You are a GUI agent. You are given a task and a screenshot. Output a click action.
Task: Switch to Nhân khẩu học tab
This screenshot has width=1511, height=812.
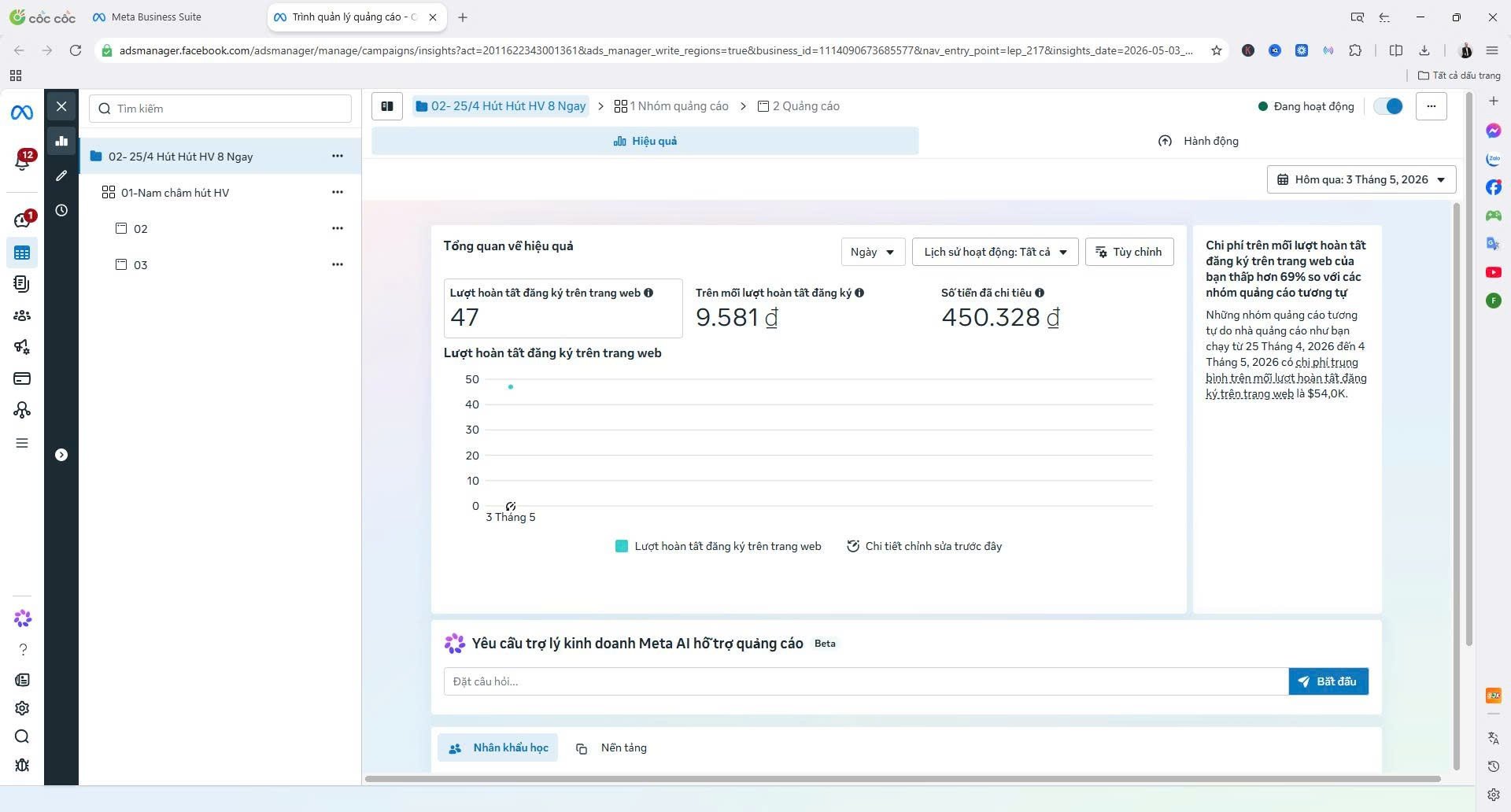coord(497,747)
